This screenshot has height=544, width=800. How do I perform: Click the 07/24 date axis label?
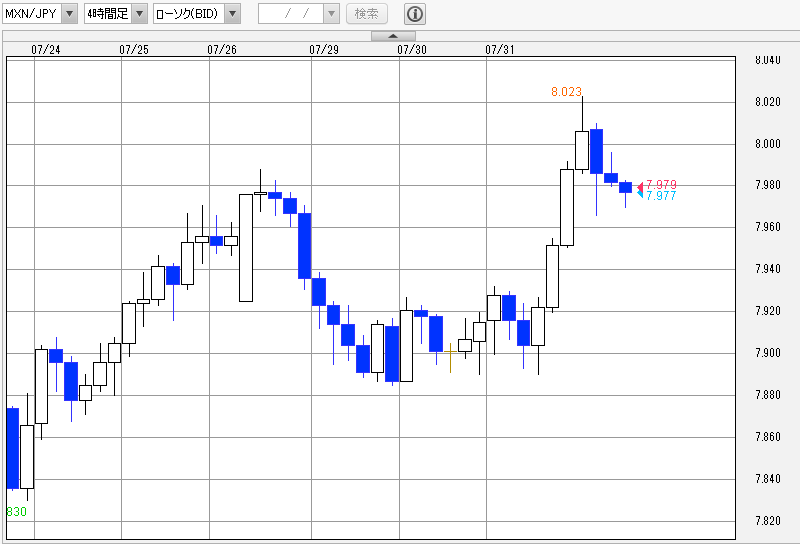click(x=46, y=49)
